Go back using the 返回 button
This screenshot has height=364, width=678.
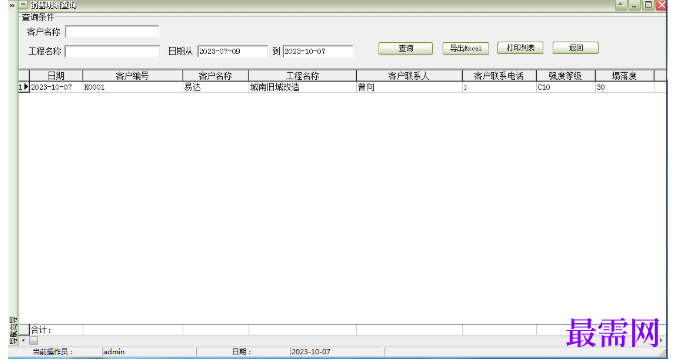[x=576, y=48]
